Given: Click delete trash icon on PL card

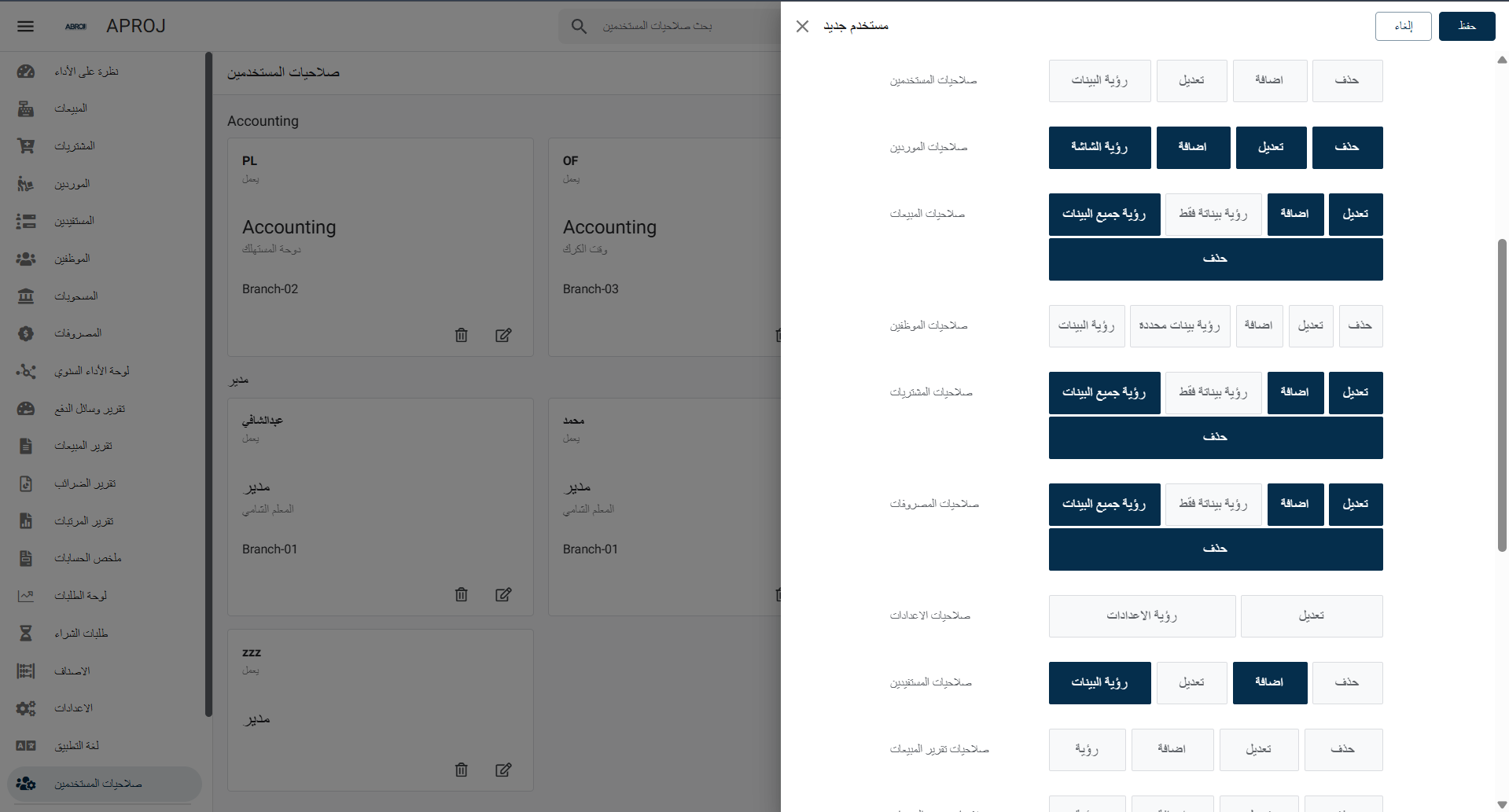Looking at the screenshot, I should pyautogui.click(x=462, y=335).
